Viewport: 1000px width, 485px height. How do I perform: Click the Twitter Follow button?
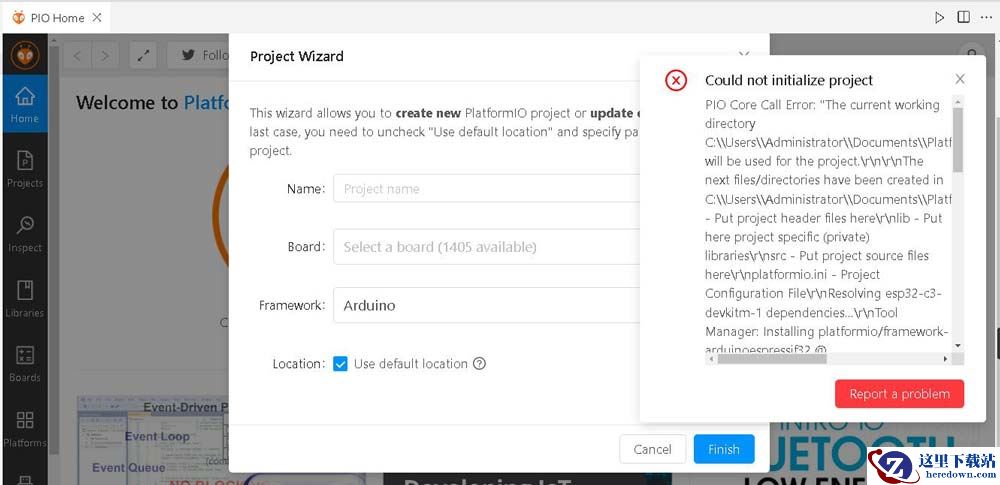pos(199,56)
